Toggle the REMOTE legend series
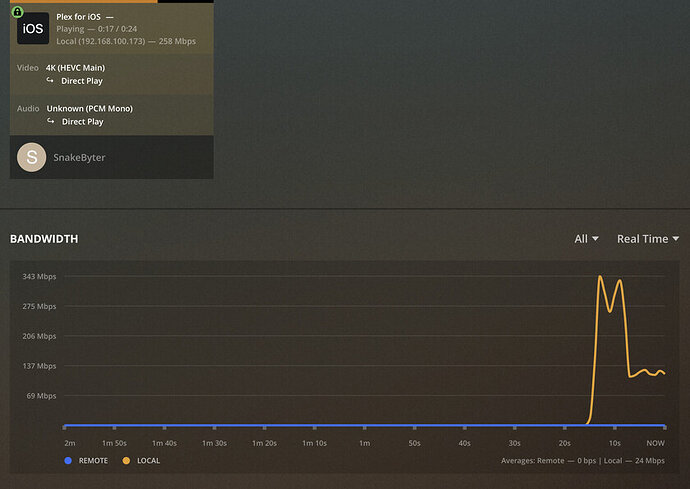Viewport: 690px width, 489px height. 86,460
